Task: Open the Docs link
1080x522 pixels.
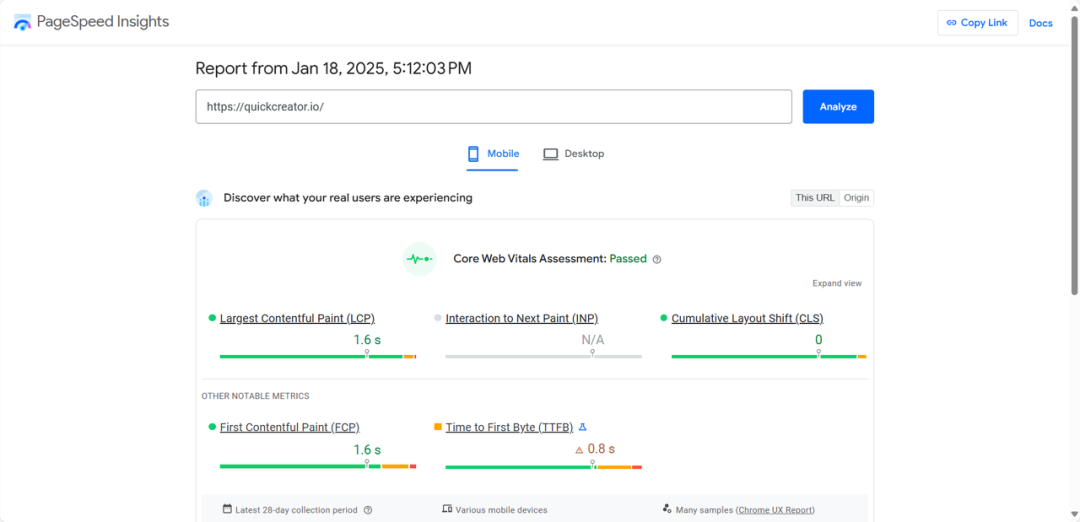Action: click(x=1041, y=23)
